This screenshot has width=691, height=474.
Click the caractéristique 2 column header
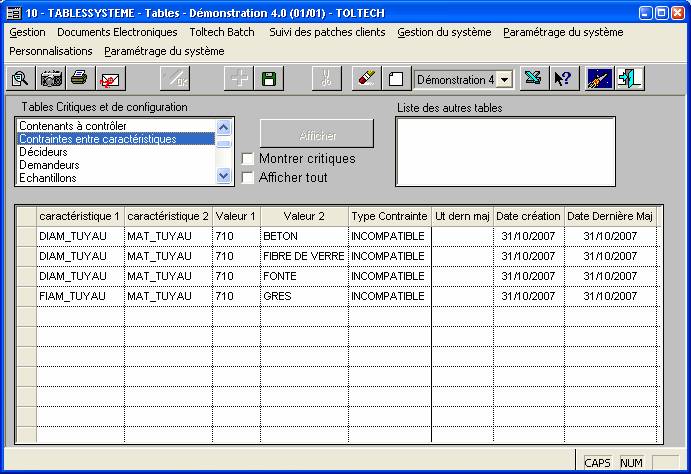[x=168, y=216]
